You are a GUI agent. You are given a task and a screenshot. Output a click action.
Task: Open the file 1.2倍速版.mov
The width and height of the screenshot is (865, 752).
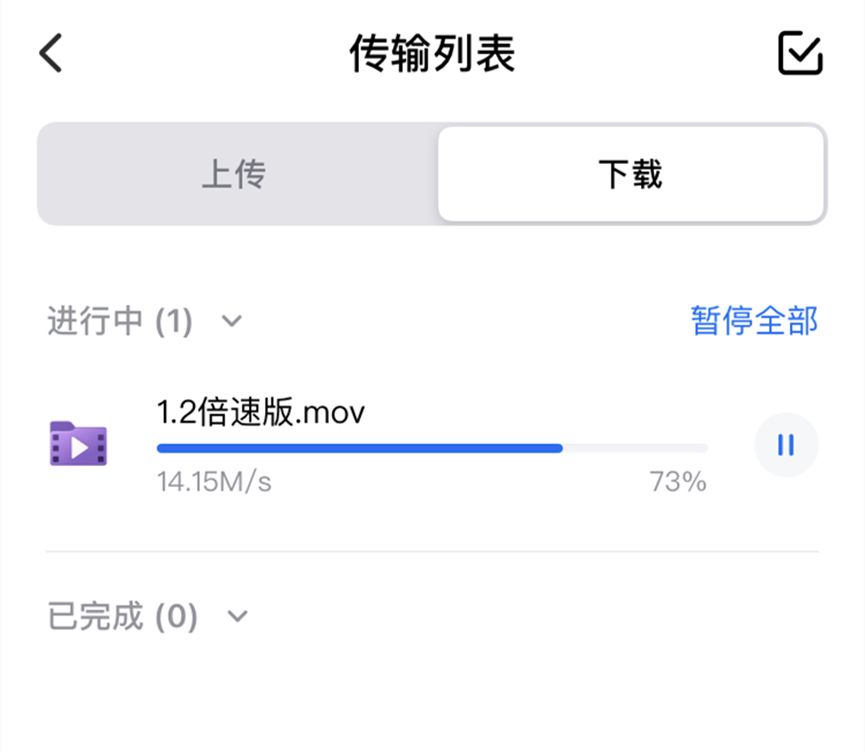click(260, 411)
